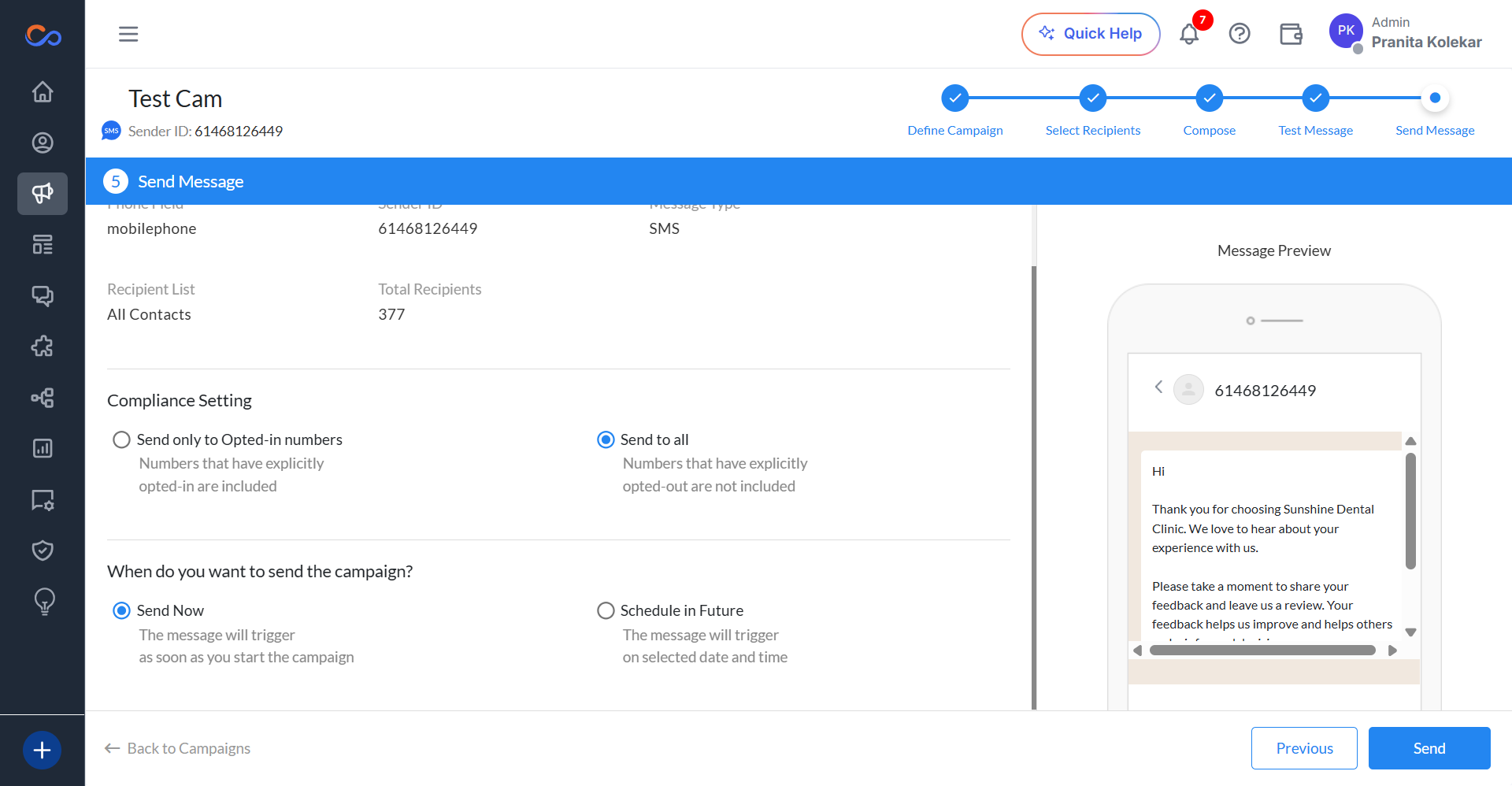Click the Total Recipients value 377

click(391, 314)
